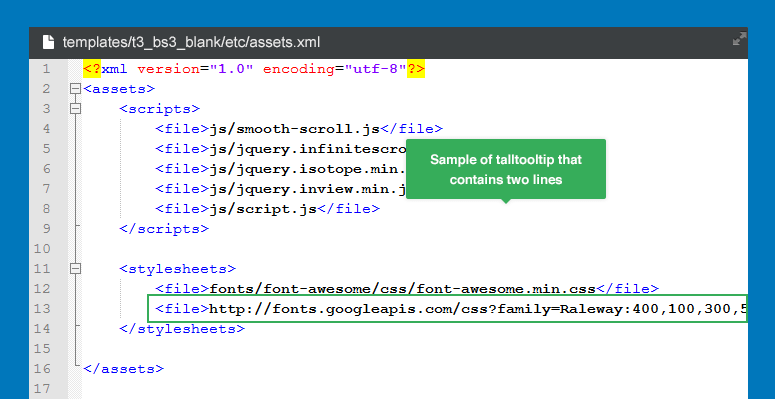The height and width of the screenshot is (399, 775).
Task: Click line number 13 in the gutter
Action: pyautogui.click(x=42, y=309)
